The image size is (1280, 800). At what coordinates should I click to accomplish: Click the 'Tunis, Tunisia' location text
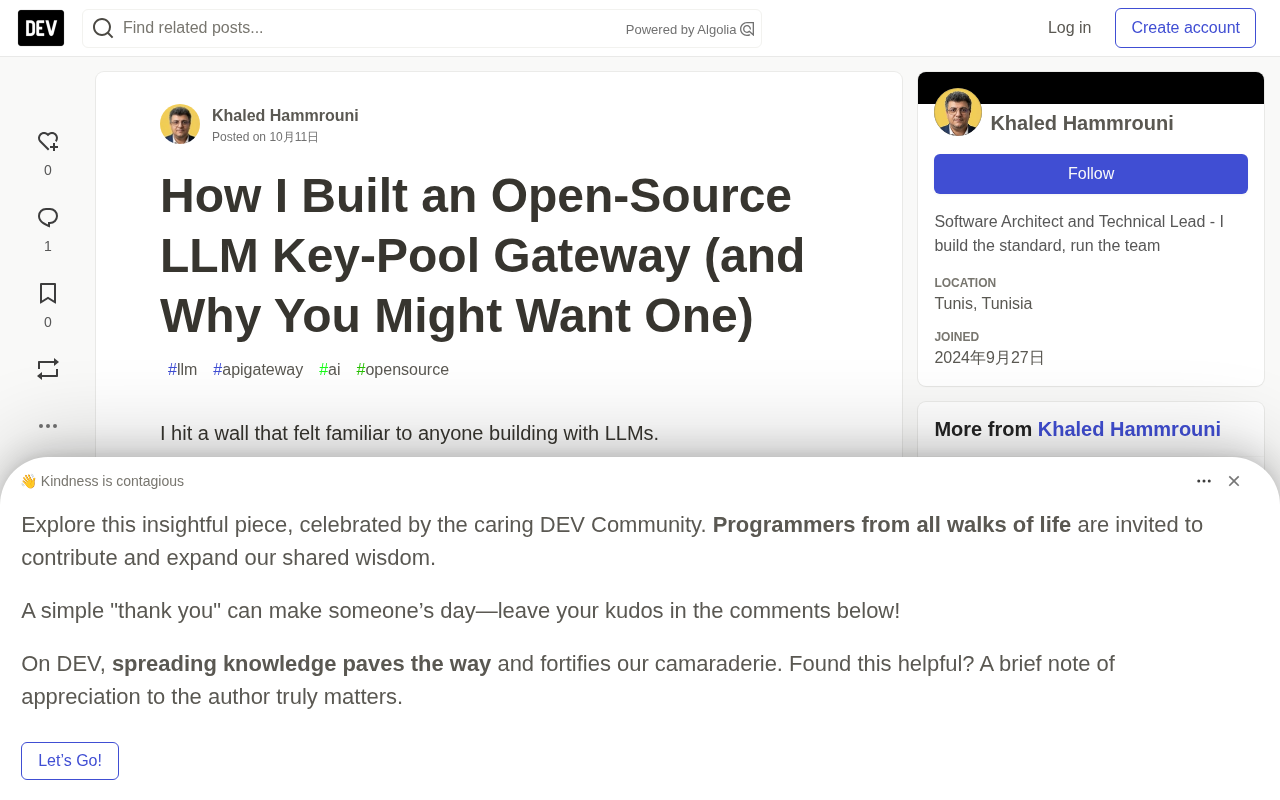click(x=983, y=304)
